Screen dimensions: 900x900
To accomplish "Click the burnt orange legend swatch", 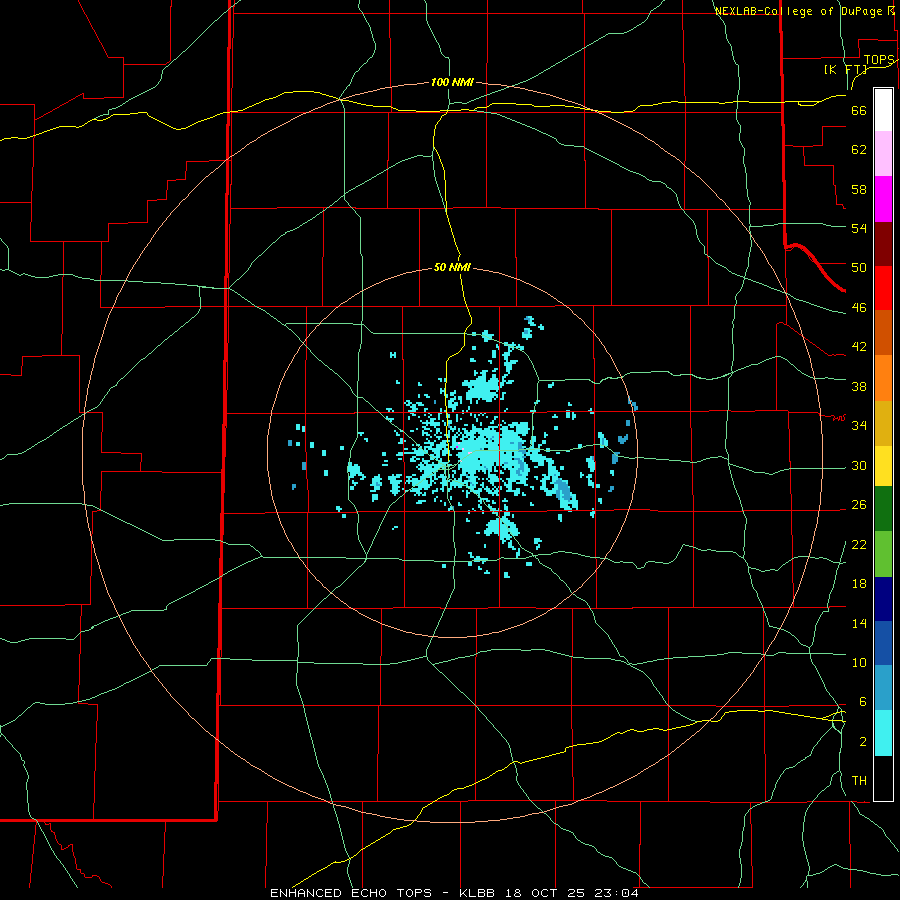I will point(883,332).
